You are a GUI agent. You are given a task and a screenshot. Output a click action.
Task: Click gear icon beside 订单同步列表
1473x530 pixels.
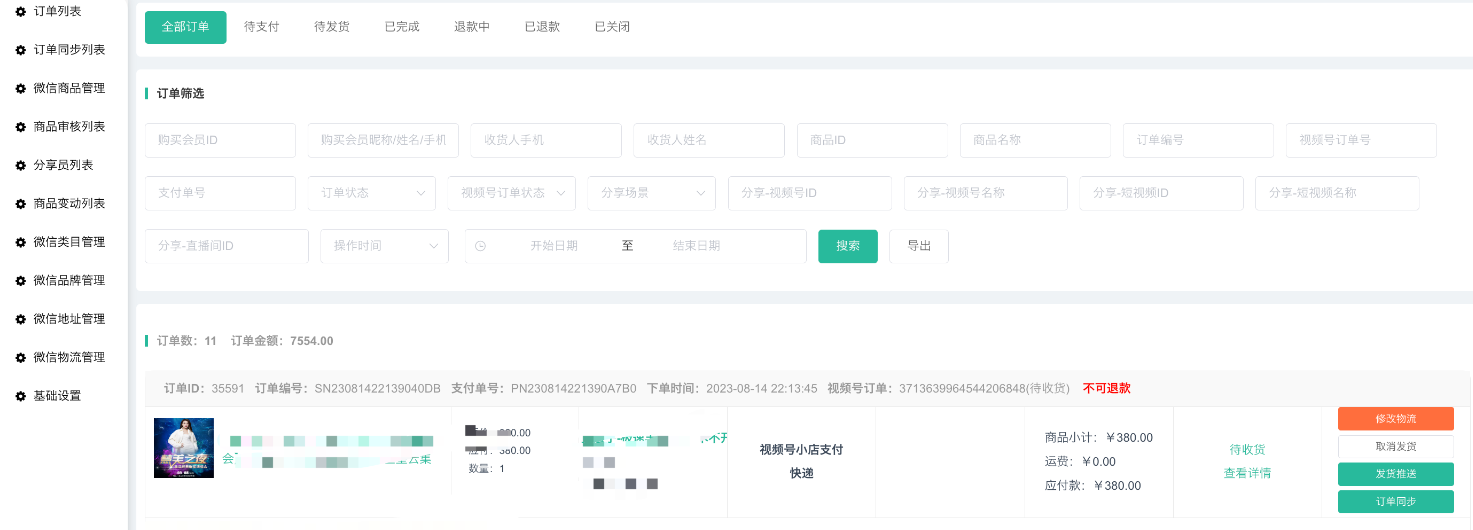coord(20,50)
